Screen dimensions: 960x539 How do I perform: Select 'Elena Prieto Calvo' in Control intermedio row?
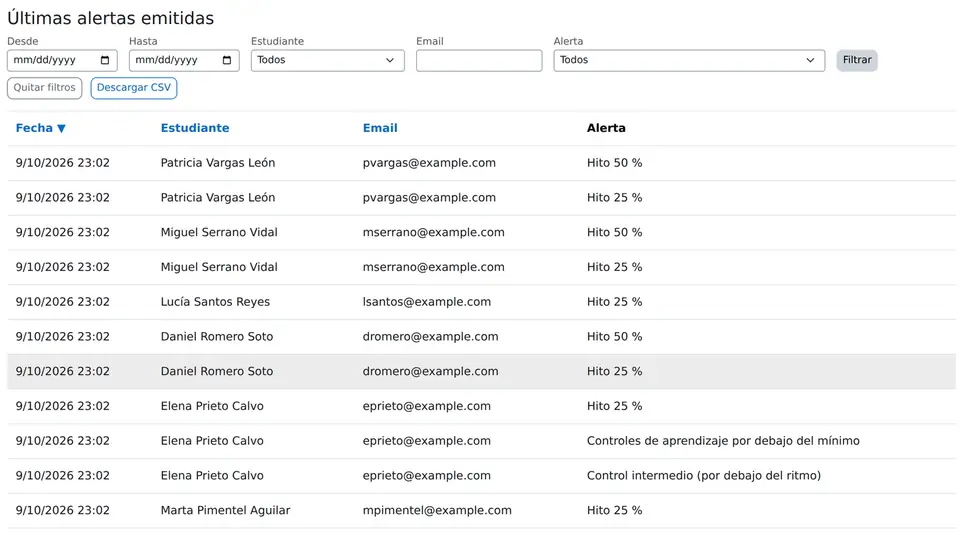click(x=212, y=476)
